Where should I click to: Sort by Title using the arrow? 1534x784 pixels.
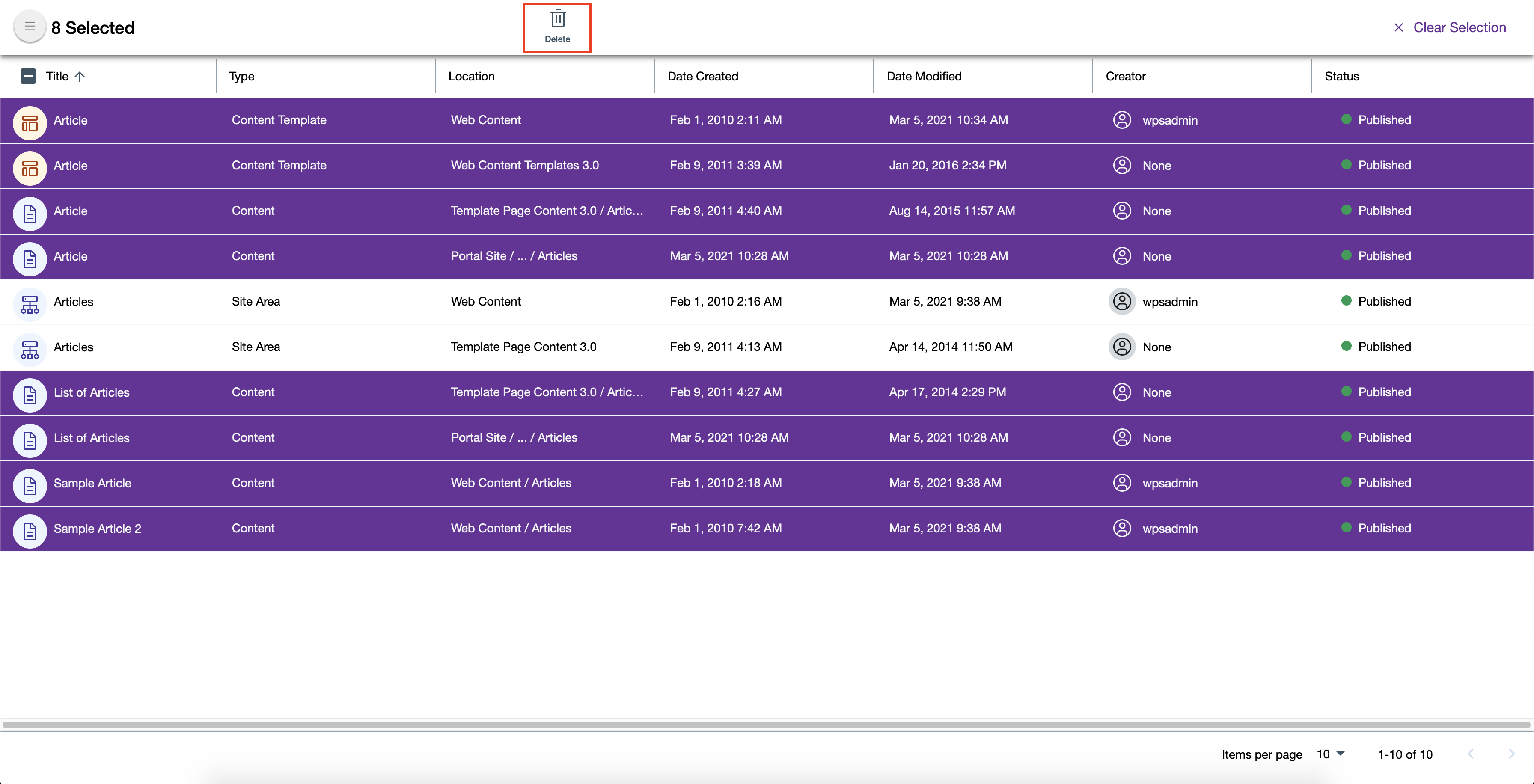click(x=80, y=76)
